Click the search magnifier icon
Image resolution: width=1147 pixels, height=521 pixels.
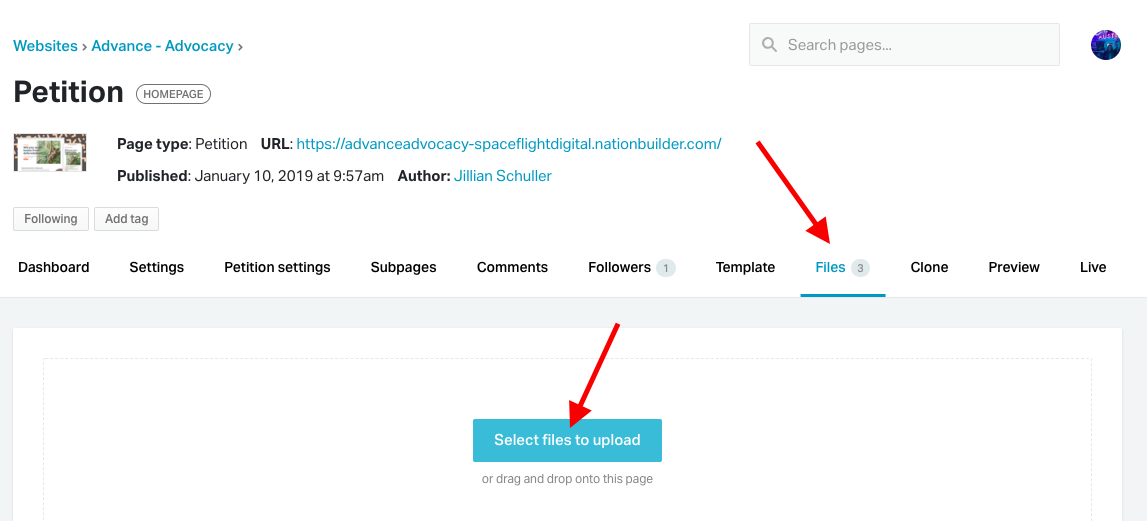click(x=769, y=45)
